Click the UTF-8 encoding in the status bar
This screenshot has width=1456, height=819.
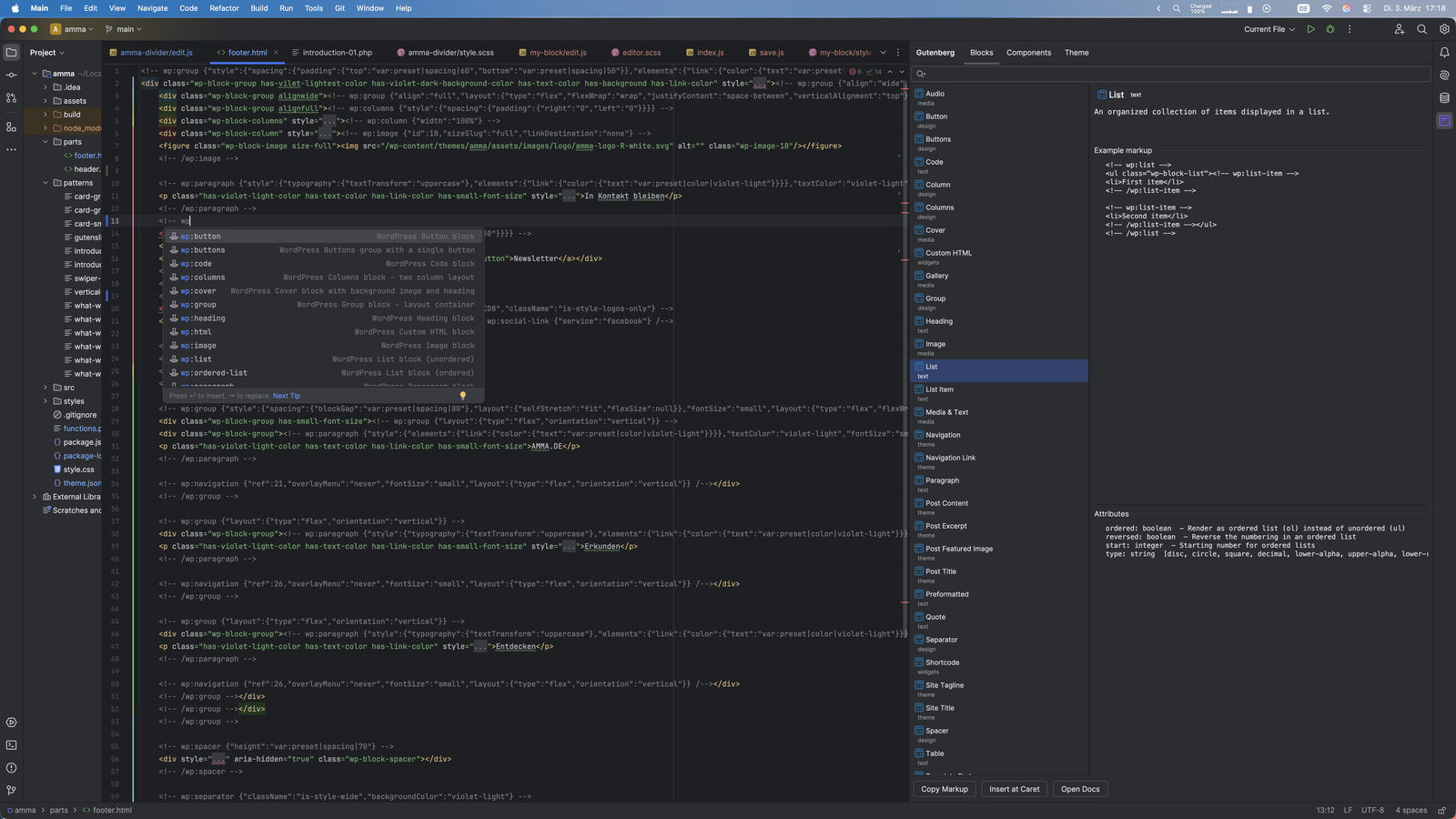(1372, 810)
